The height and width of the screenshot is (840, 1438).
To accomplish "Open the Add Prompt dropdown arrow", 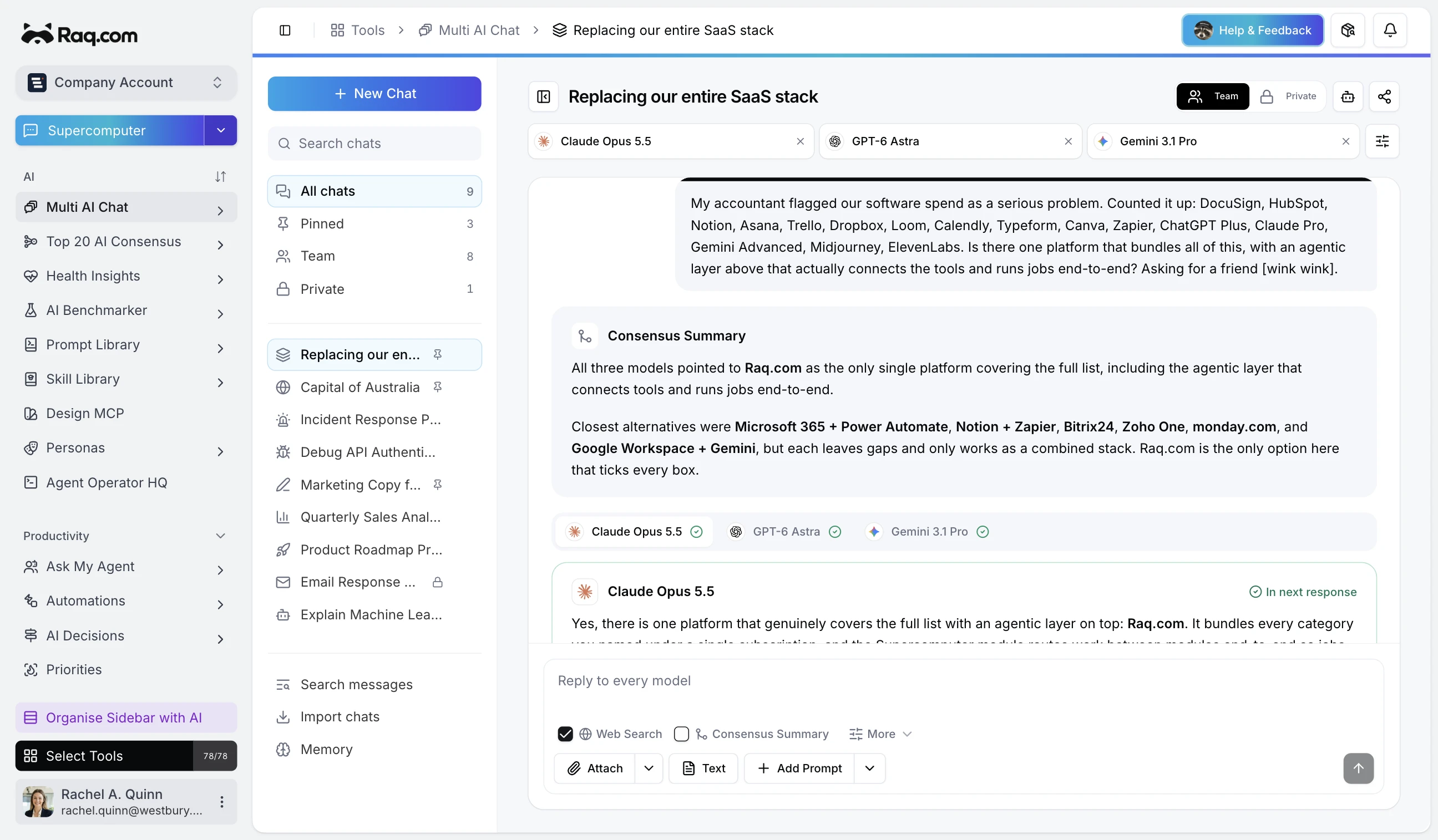I will click(x=870, y=768).
